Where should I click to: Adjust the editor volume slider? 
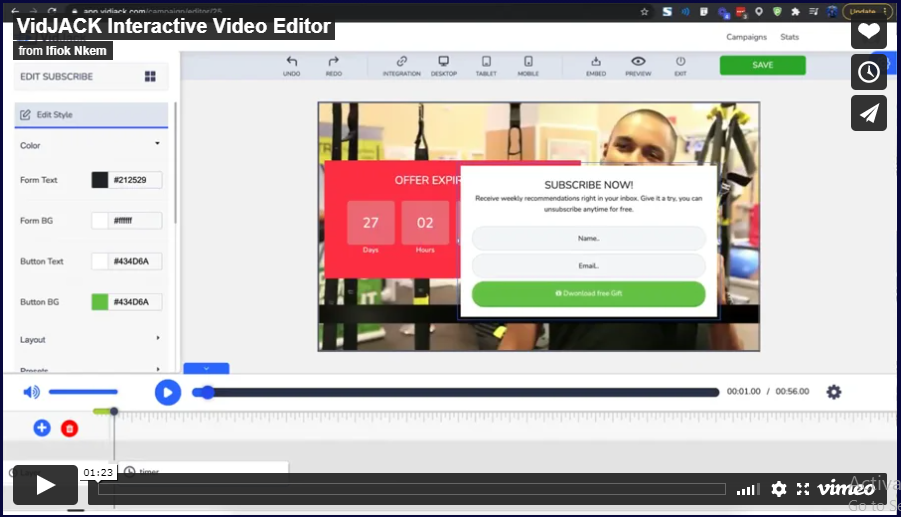click(83, 392)
